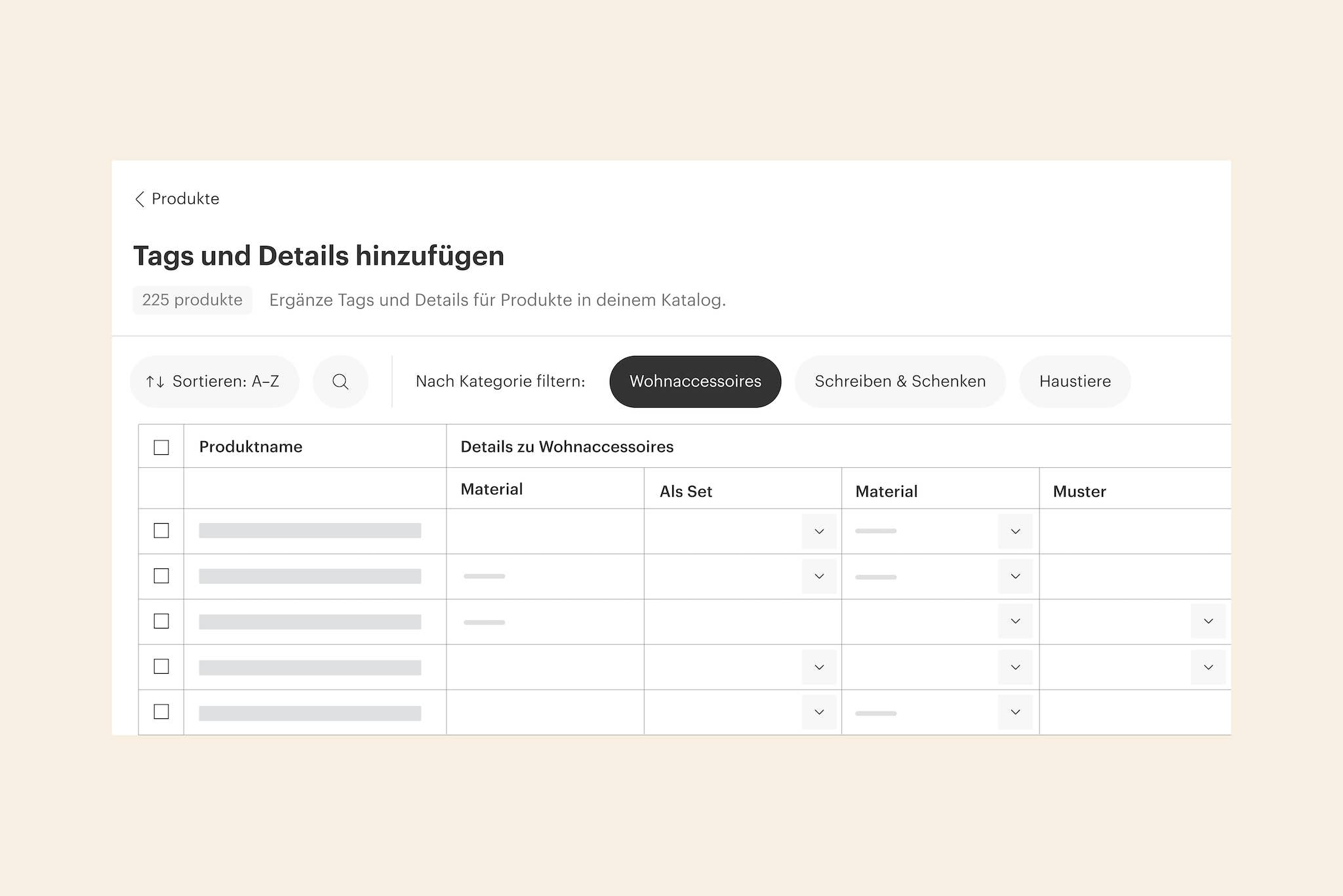The height and width of the screenshot is (896, 1343).
Task: Expand Als Set dropdown in fifth row
Action: 818,712
